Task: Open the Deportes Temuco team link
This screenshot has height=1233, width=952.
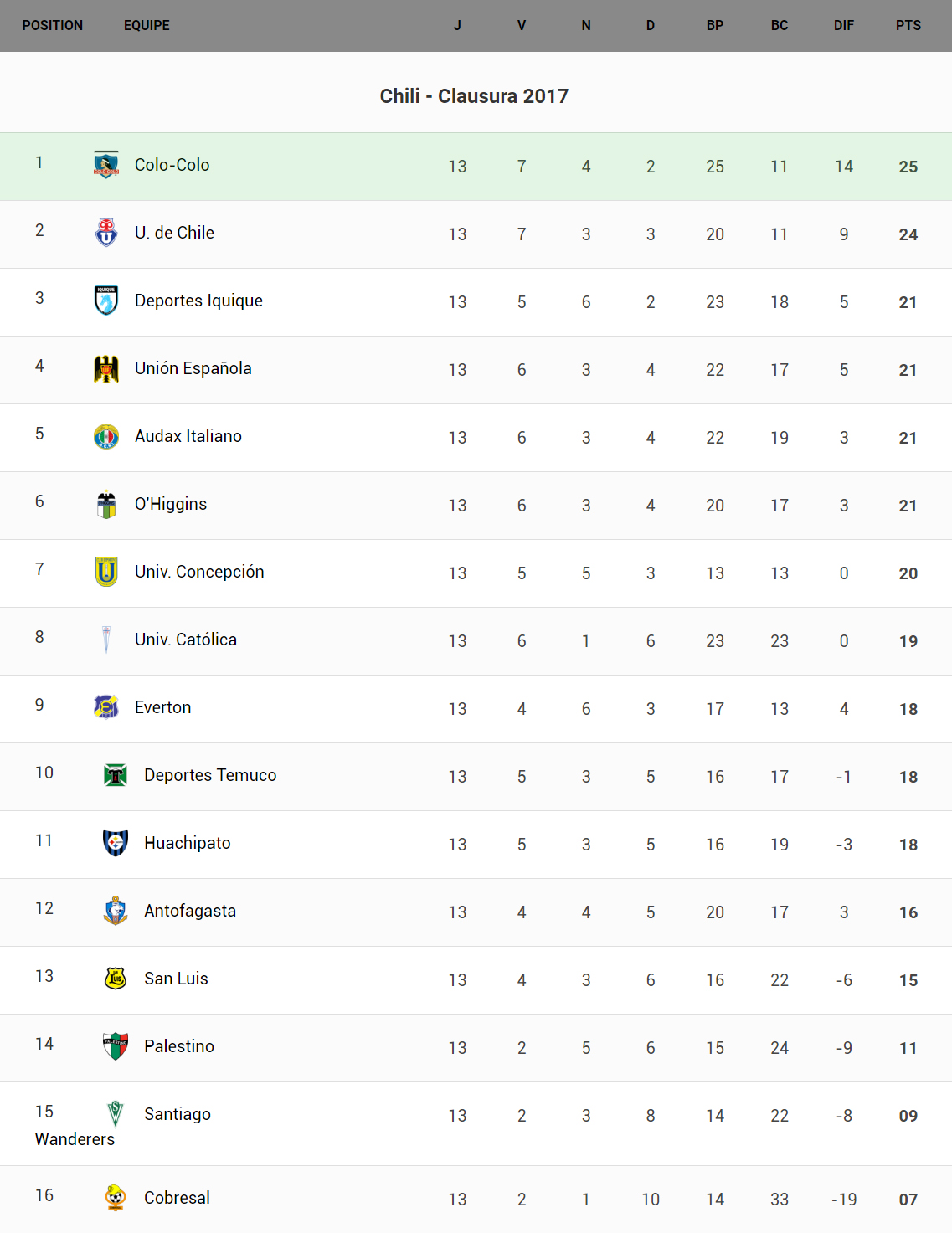Action: [210, 775]
